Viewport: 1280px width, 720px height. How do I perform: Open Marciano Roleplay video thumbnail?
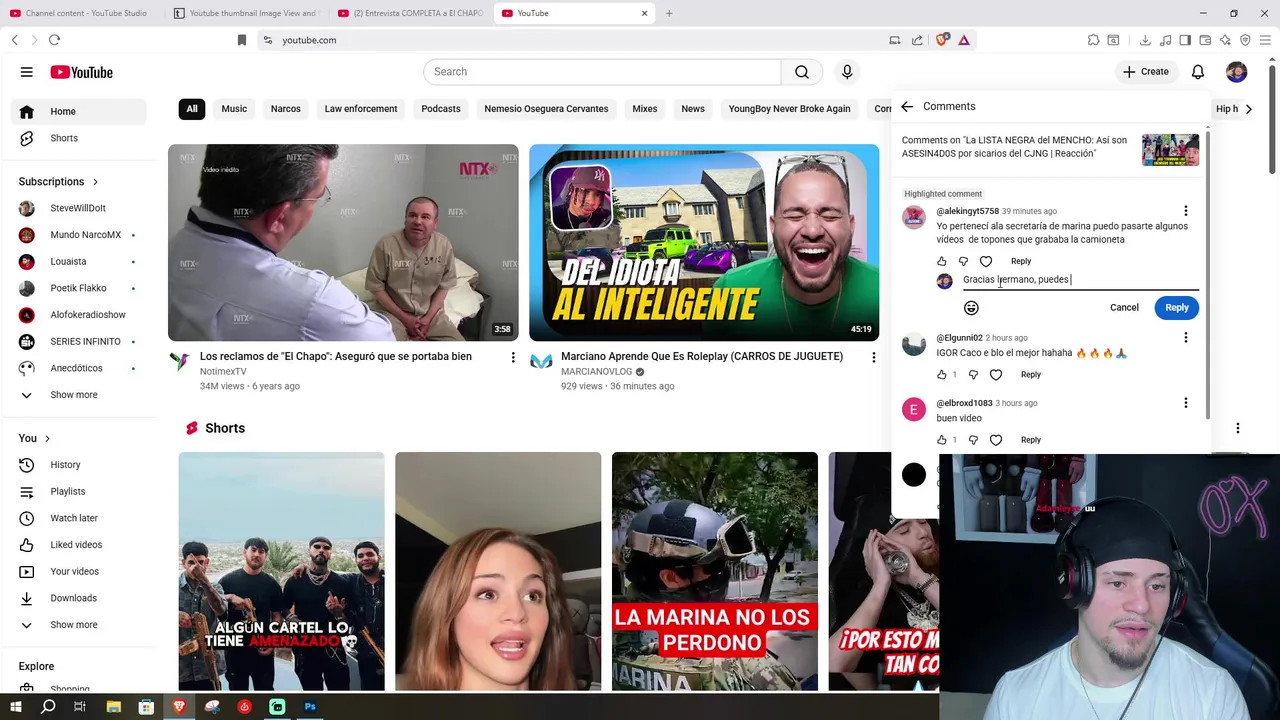point(704,243)
